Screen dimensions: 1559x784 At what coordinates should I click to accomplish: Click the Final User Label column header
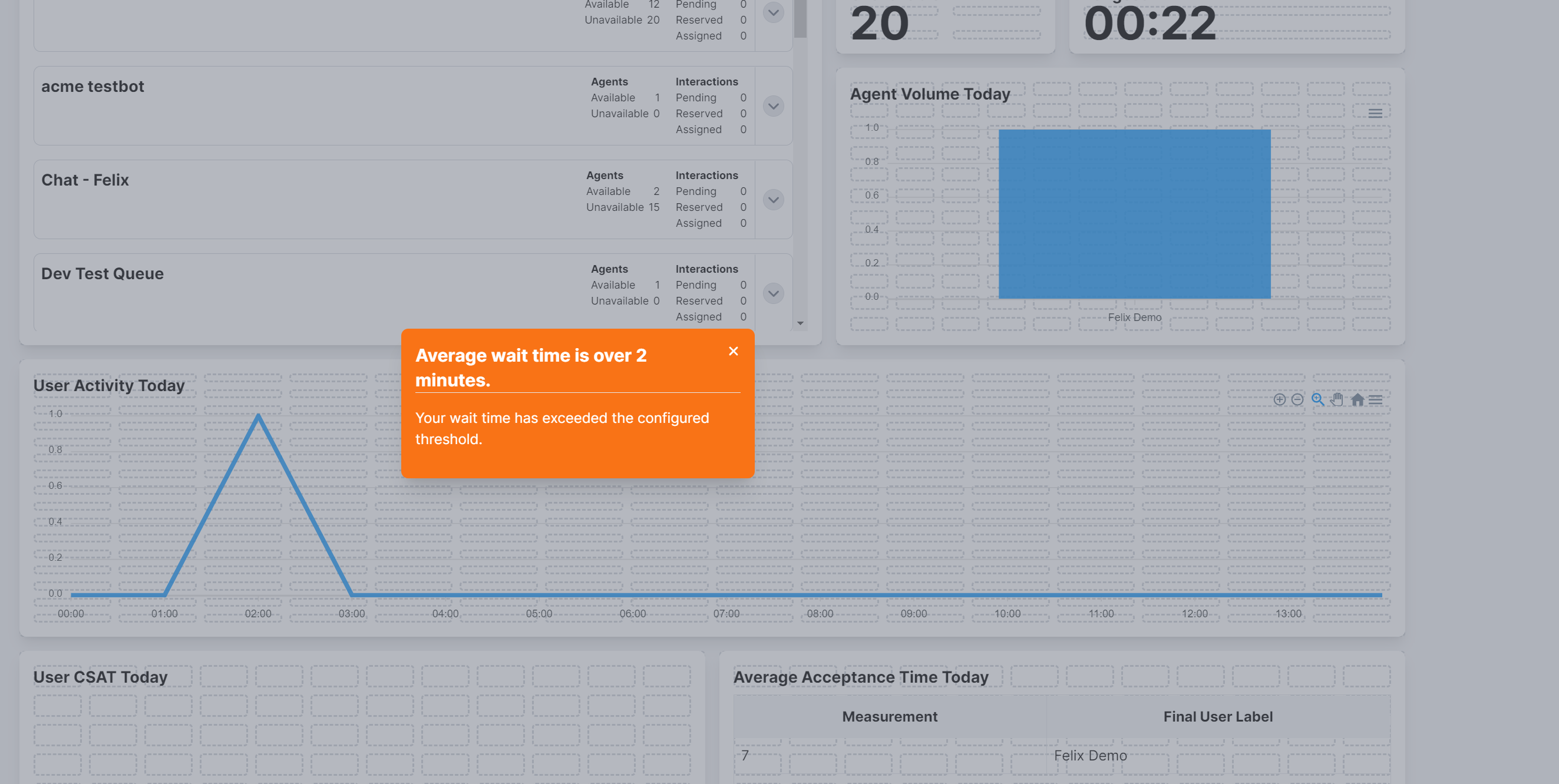point(1218,716)
